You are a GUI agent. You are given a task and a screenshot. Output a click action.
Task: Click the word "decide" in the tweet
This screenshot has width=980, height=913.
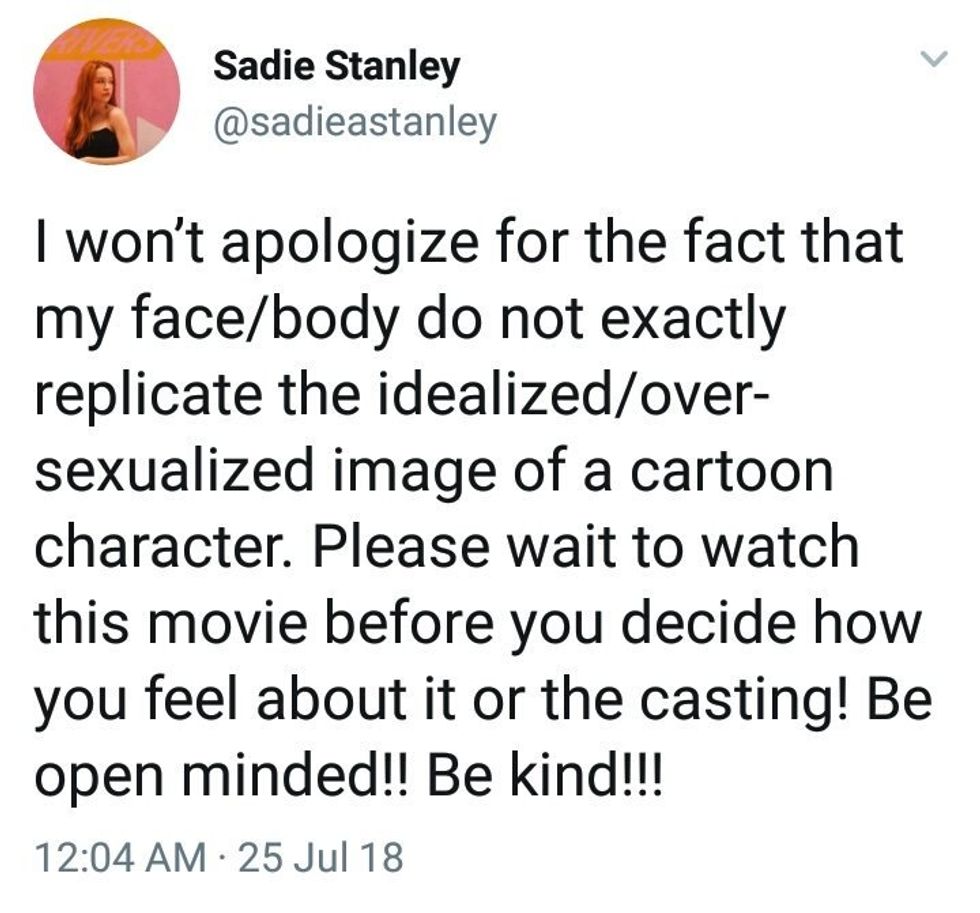[715, 624]
